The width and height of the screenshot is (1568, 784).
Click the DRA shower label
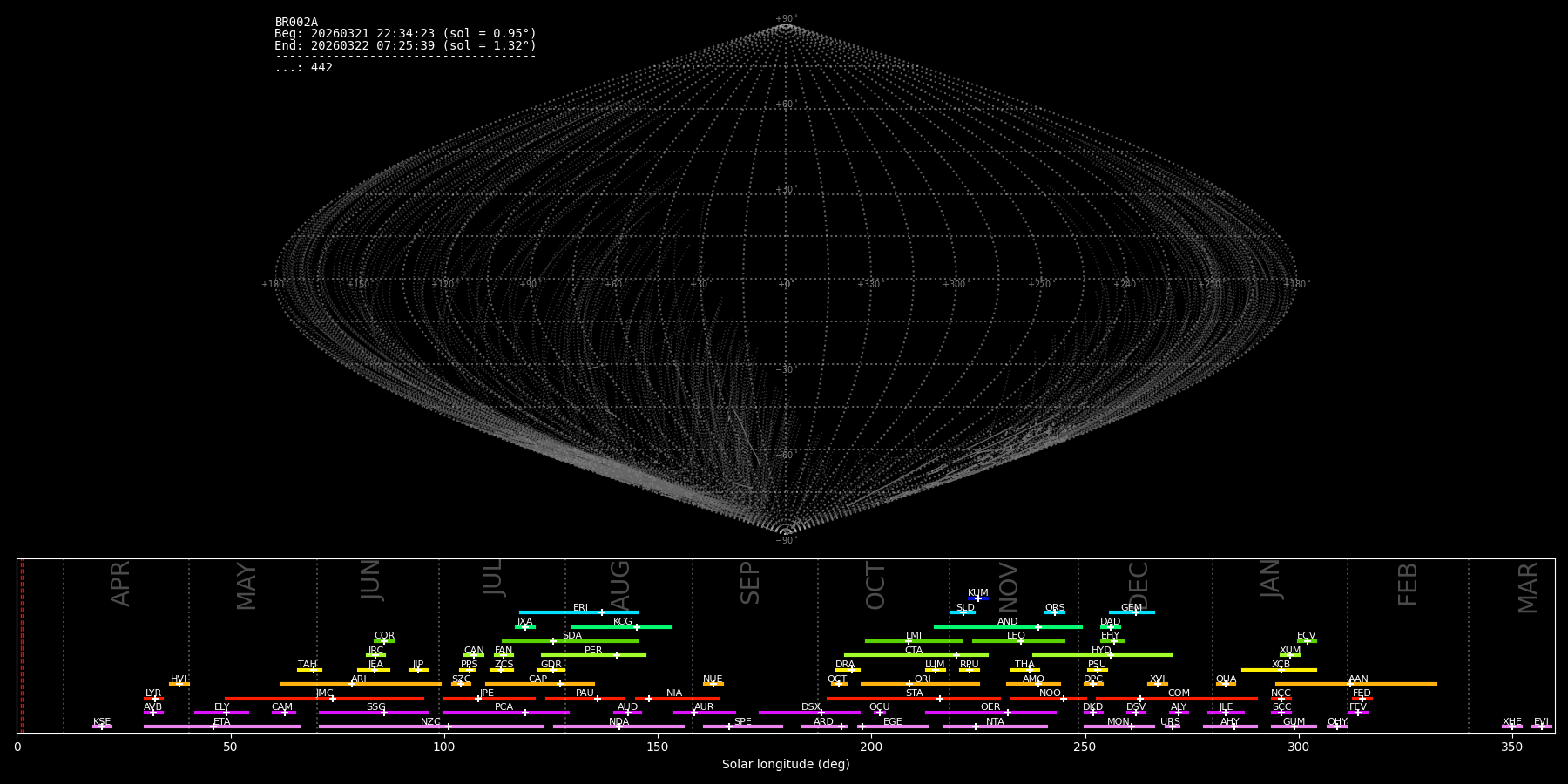(845, 665)
